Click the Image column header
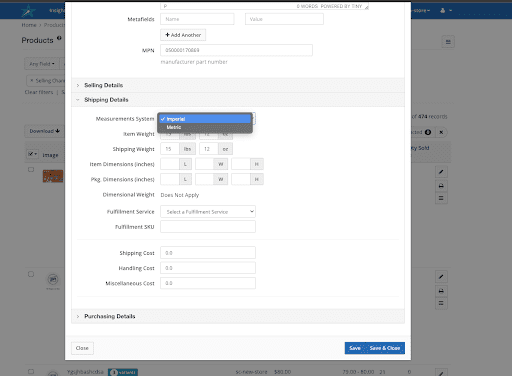512x376 pixels. click(50, 155)
